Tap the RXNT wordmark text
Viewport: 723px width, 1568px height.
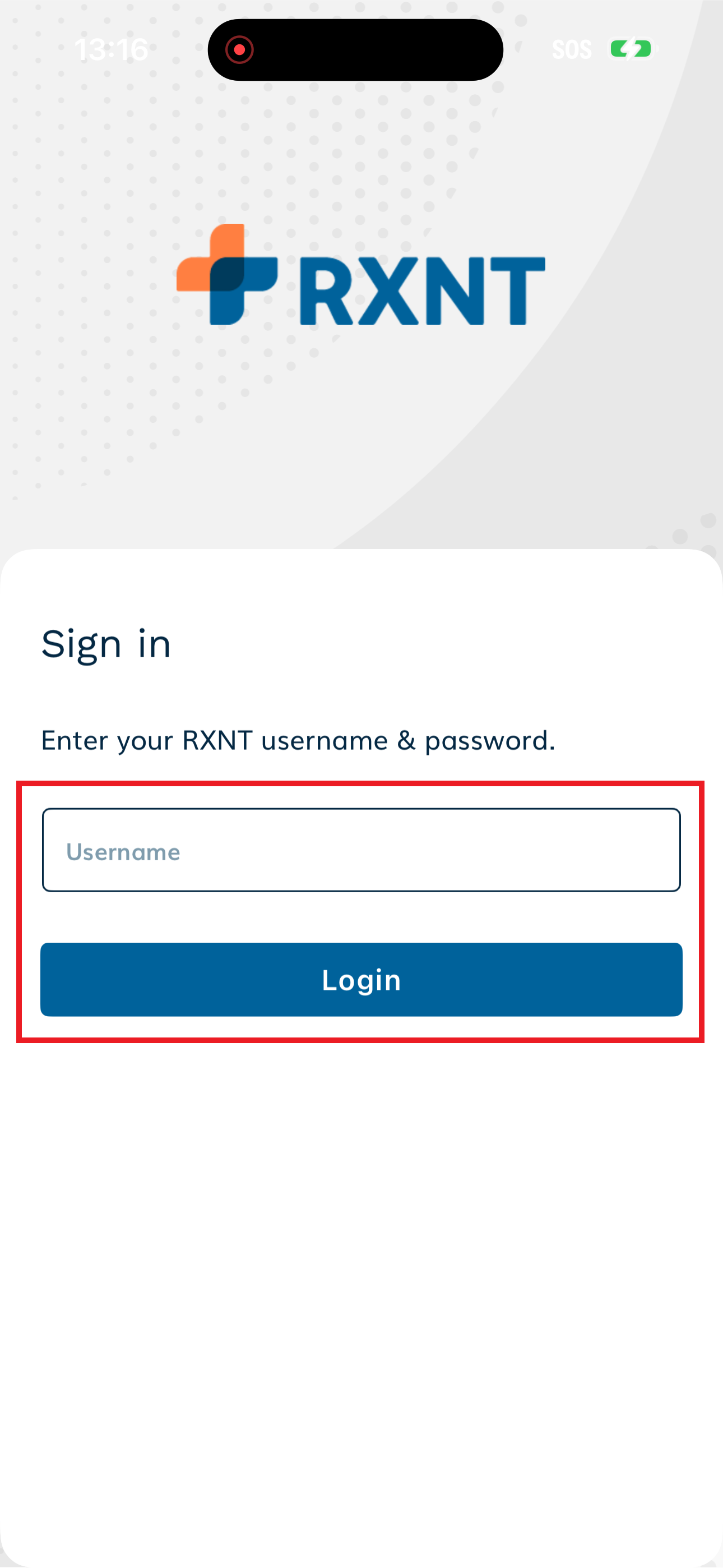pyautogui.click(x=423, y=290)
